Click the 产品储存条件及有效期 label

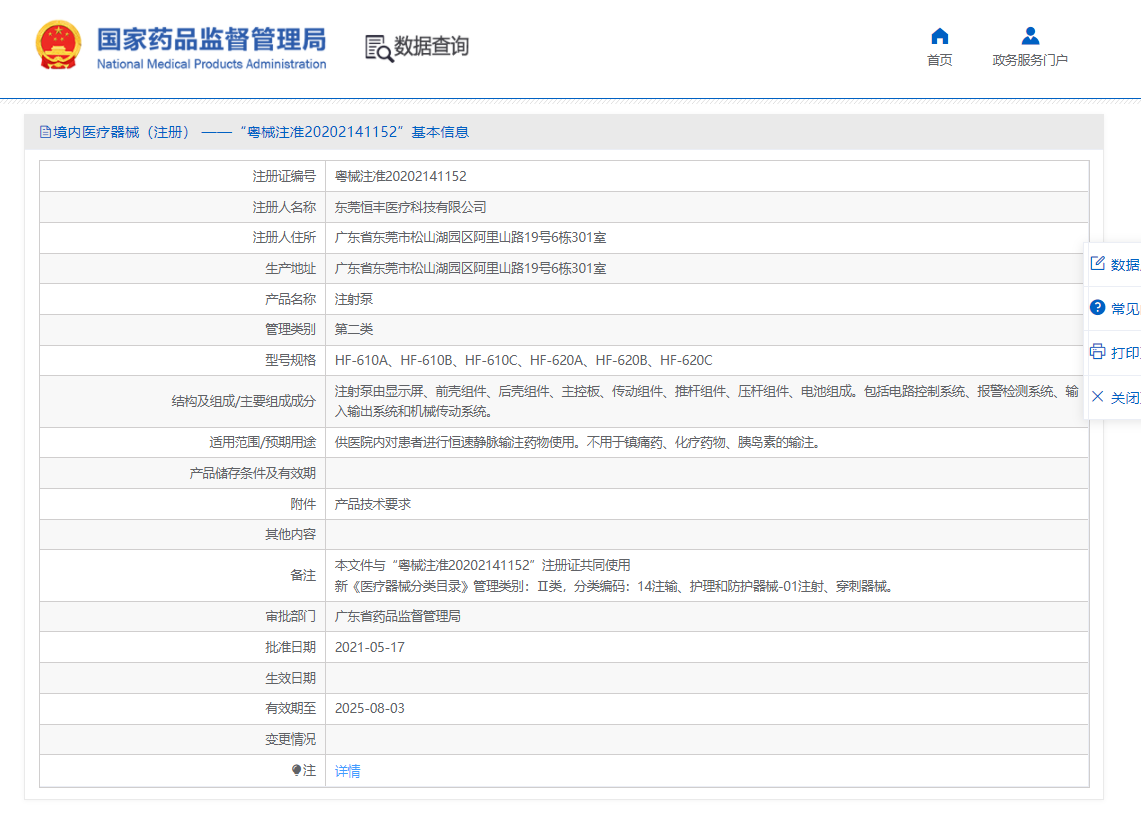(x=253, y=473)
